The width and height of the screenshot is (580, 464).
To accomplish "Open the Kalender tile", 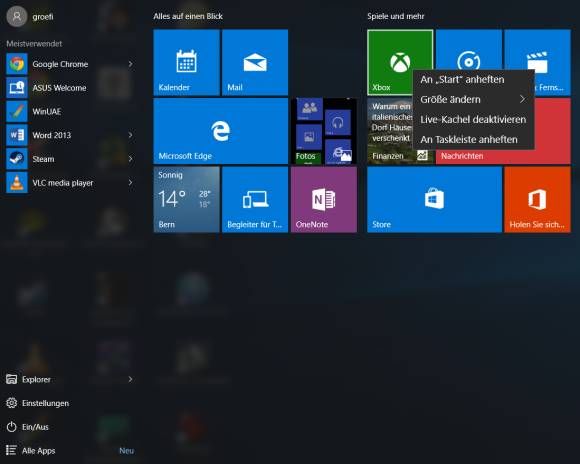I will pyautogui.click(x=186, y=63).
